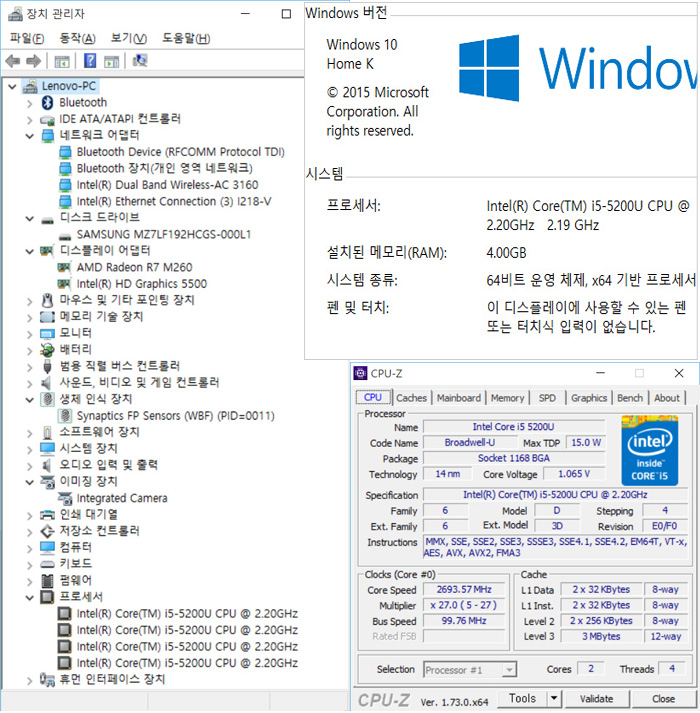Expand the Bluetooth category
Image resolution: width=700 pixels, height=713 pixels.
click(x=30, y=103)
